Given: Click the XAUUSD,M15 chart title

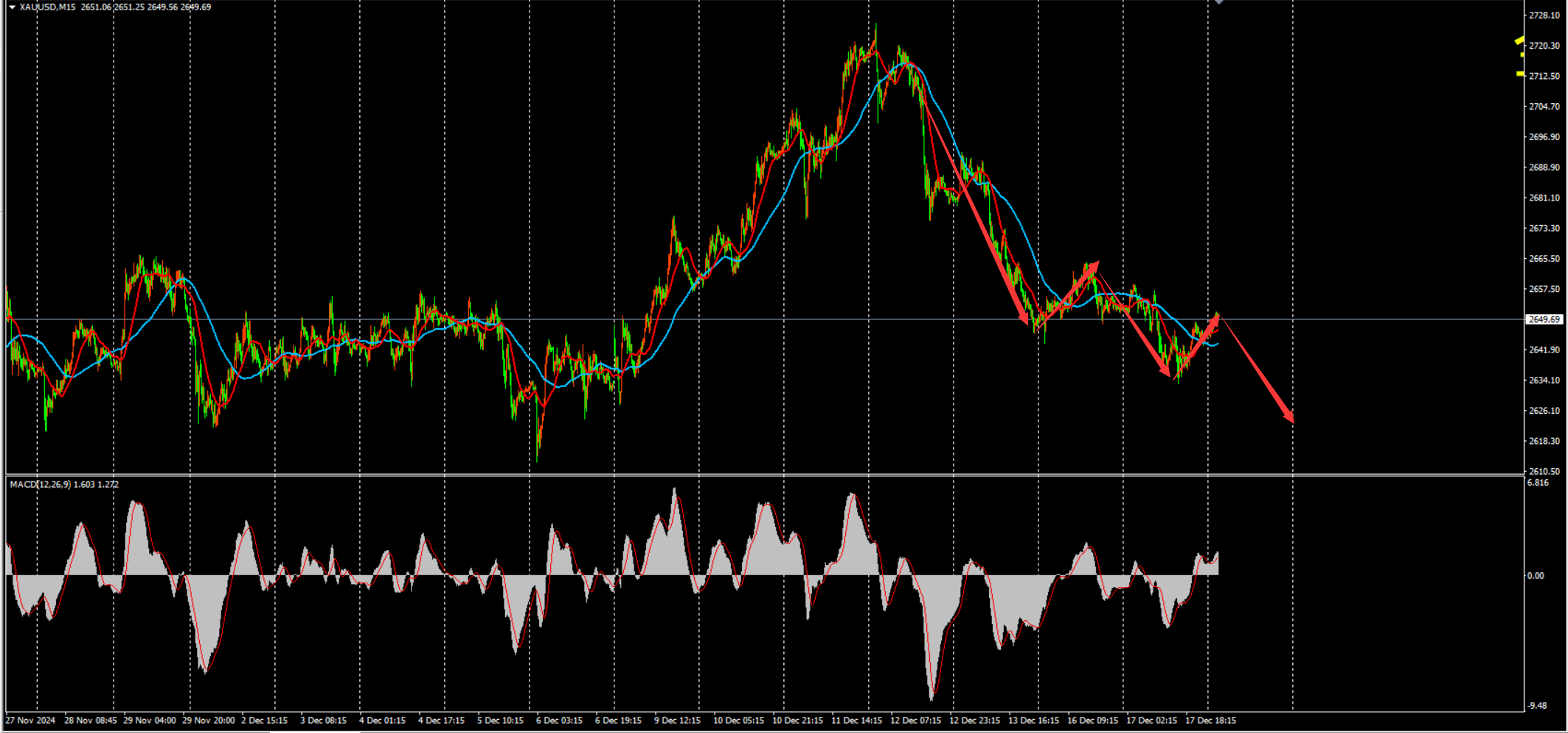Looking at the screenshot, I should pos(47,7).
